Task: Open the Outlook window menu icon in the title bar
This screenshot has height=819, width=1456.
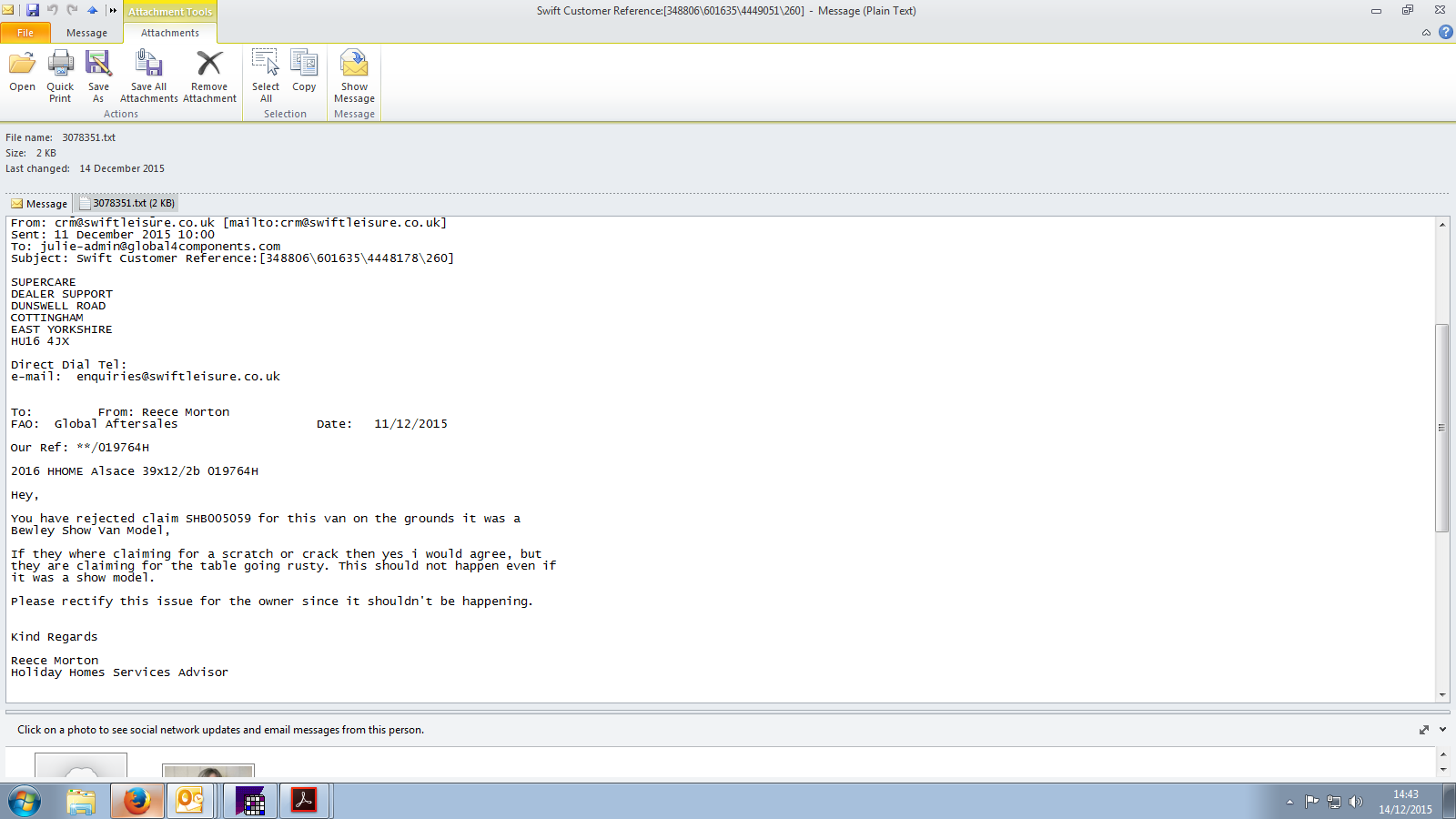Action: point(8,10)
